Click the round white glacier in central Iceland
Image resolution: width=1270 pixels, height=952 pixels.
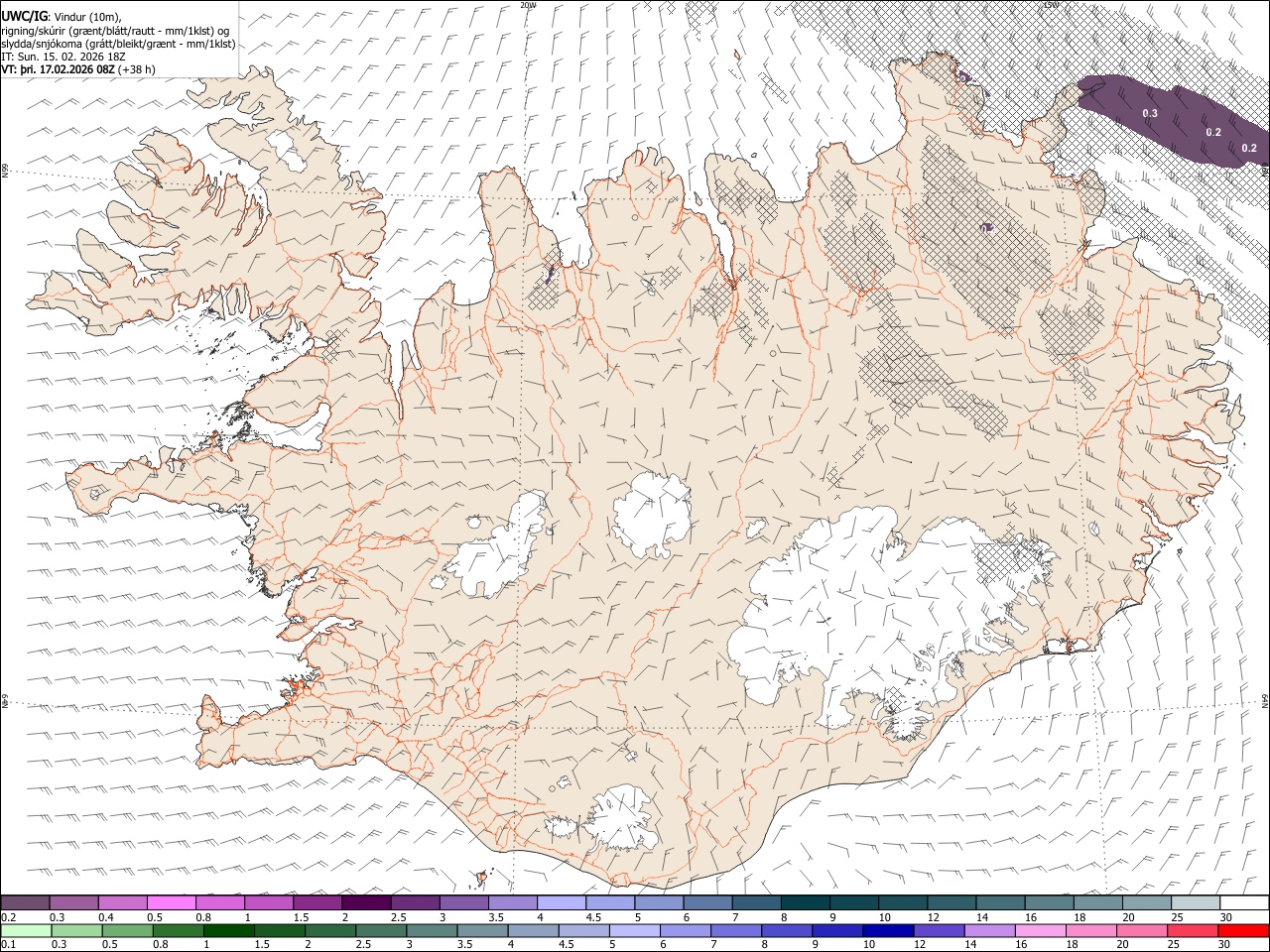coord(652,515)
